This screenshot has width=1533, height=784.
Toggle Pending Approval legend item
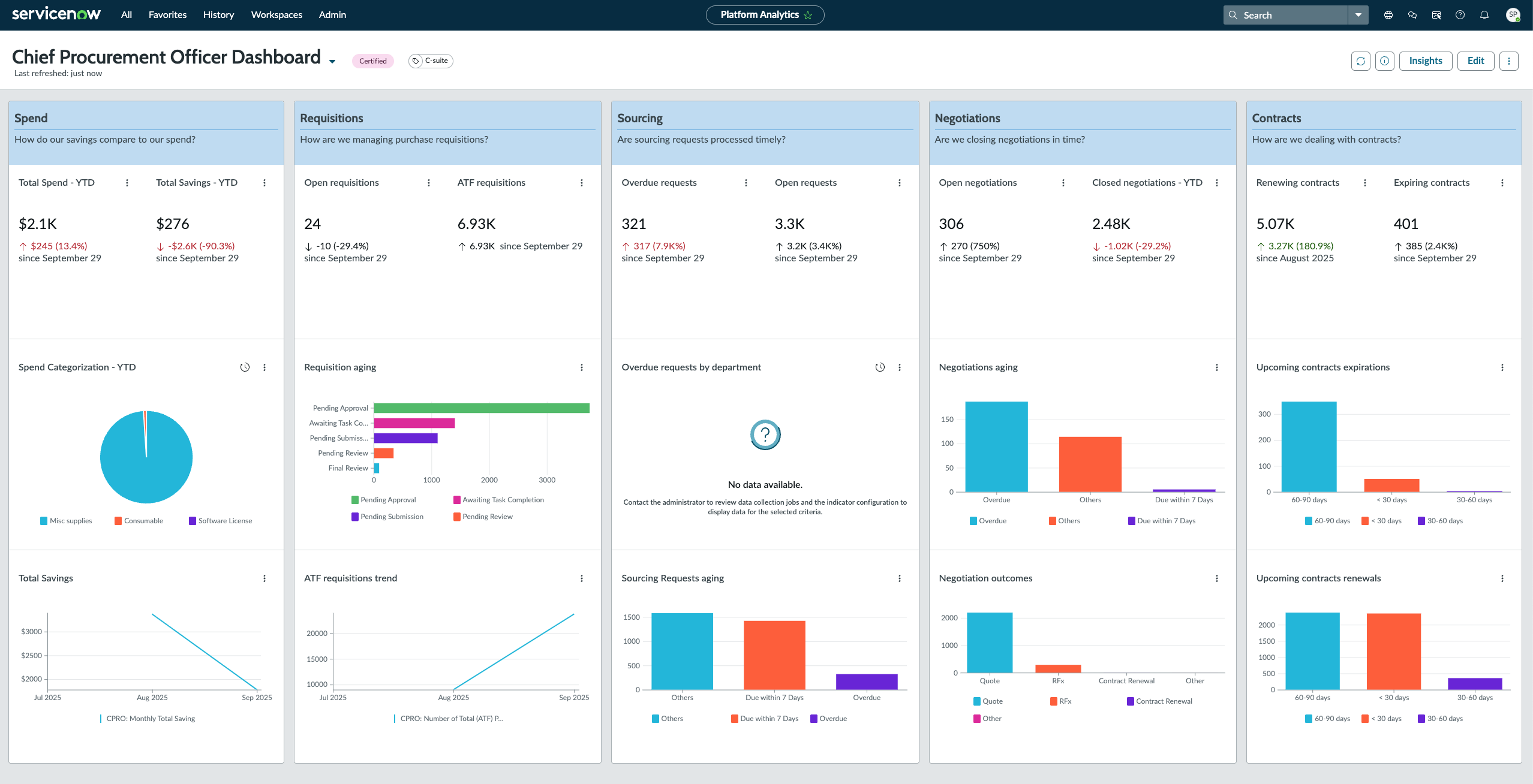click(383, 500)
